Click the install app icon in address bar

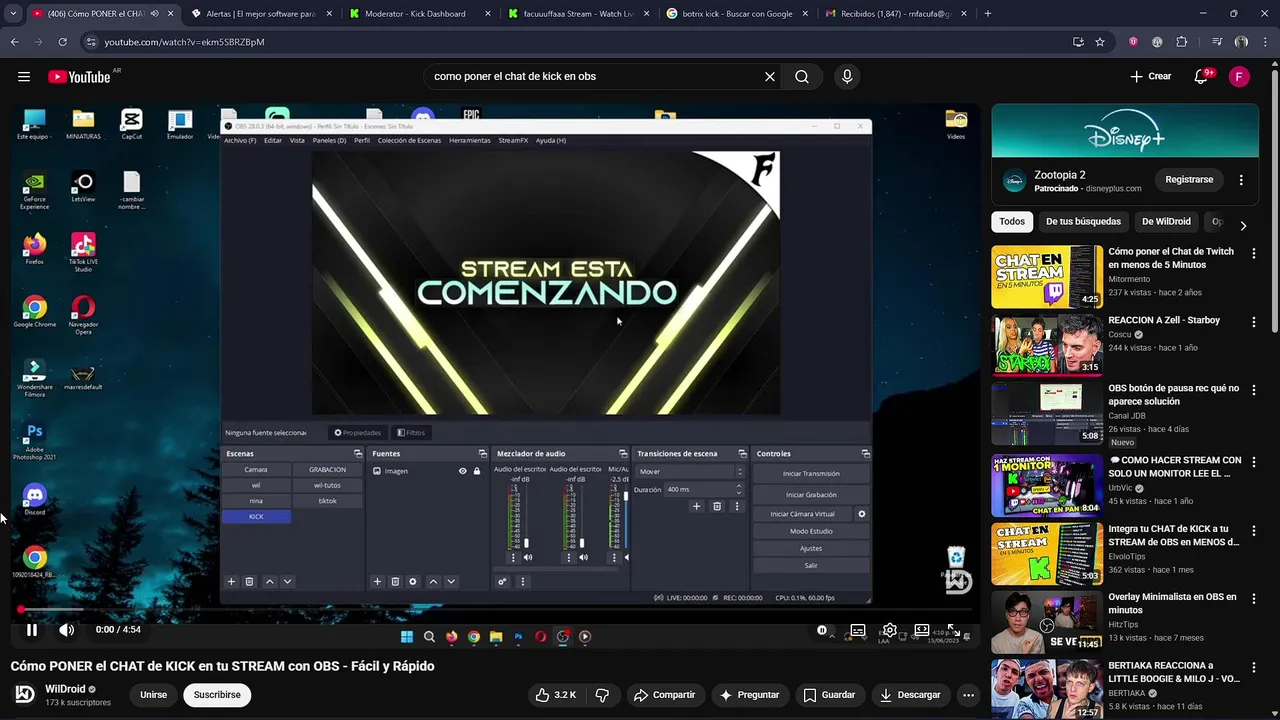pos(1078,42)
